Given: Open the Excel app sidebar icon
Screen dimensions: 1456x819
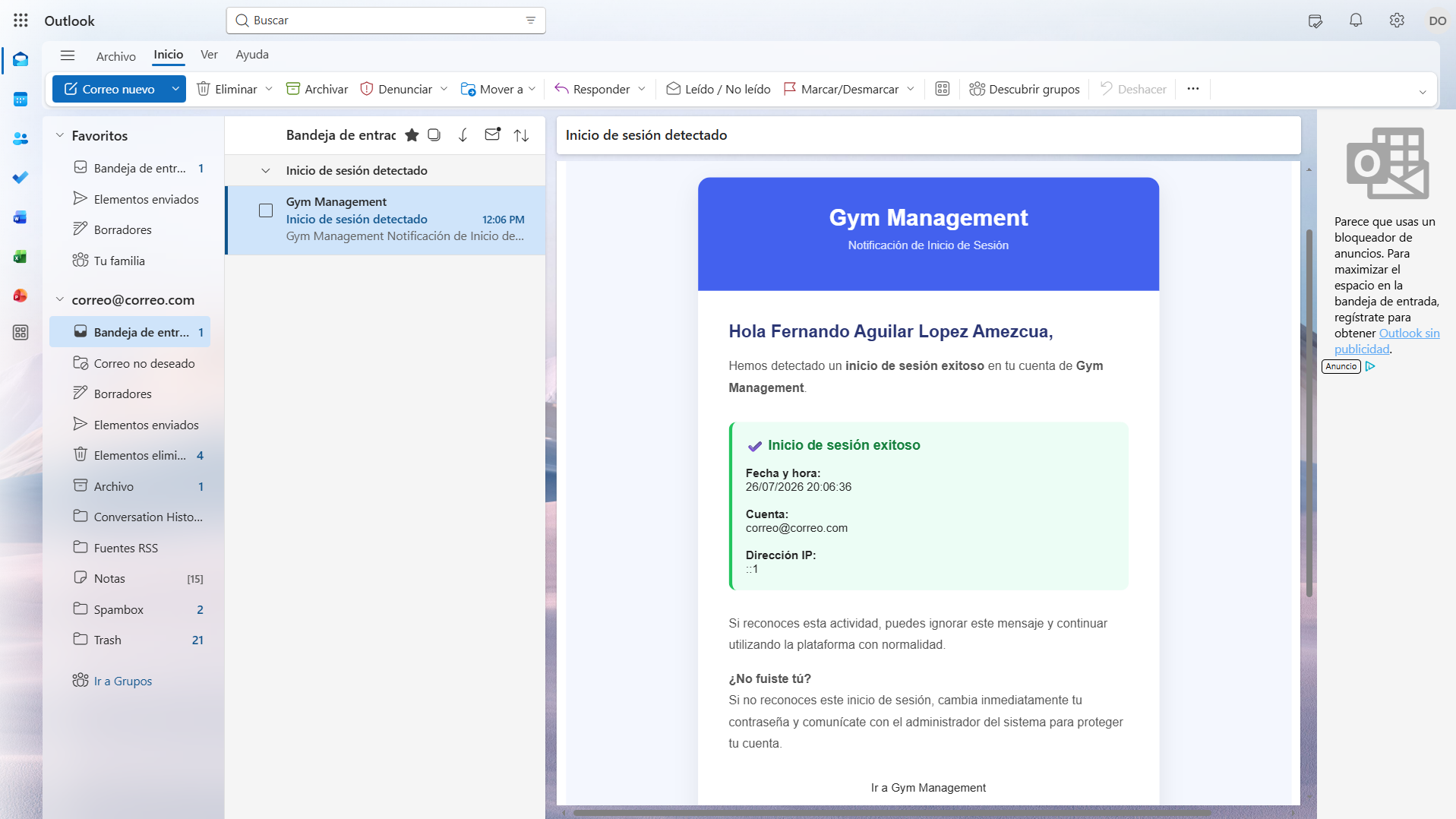Looking at the screenshot, I should [x=21, y=257].
